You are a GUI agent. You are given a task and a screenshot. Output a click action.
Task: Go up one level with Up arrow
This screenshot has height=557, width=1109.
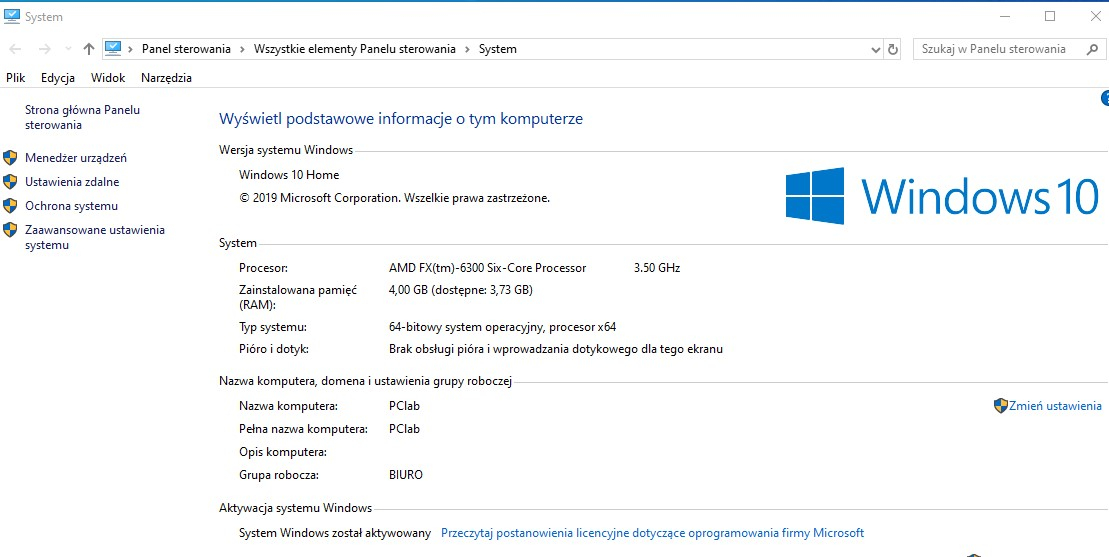coord(88,49)
